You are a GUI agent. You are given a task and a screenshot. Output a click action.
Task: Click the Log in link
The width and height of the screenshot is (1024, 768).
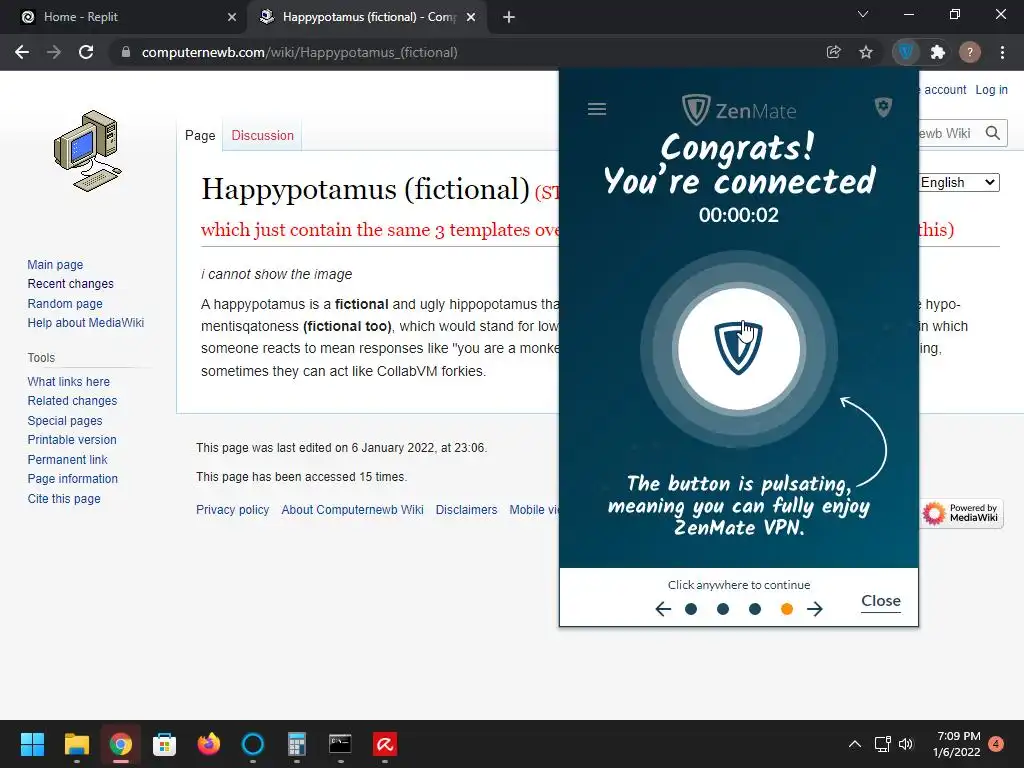click(991, 89)
